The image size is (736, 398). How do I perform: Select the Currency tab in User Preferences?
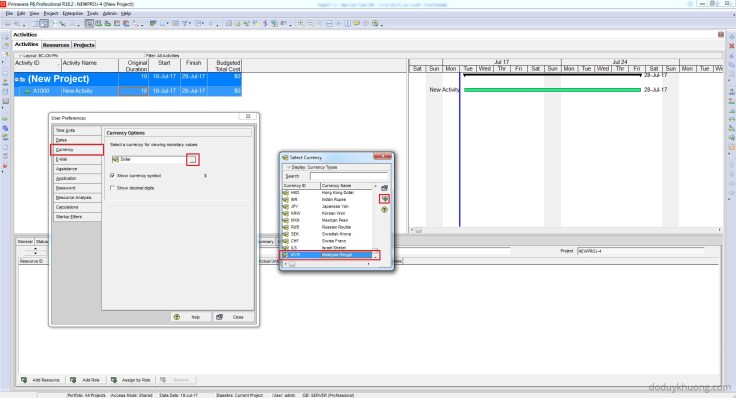(x=77, y=150)
